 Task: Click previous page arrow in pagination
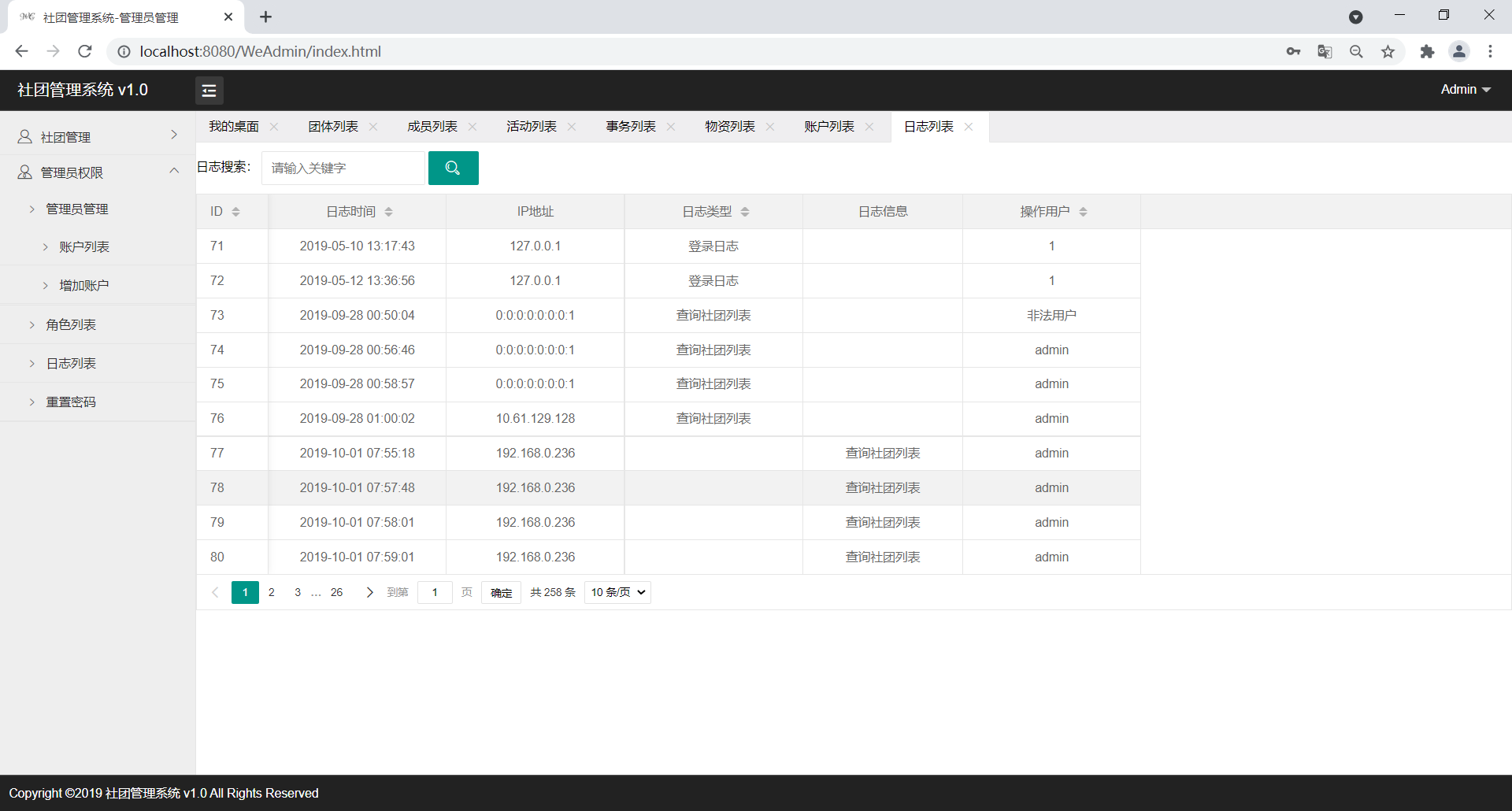[x=215, y=592]
